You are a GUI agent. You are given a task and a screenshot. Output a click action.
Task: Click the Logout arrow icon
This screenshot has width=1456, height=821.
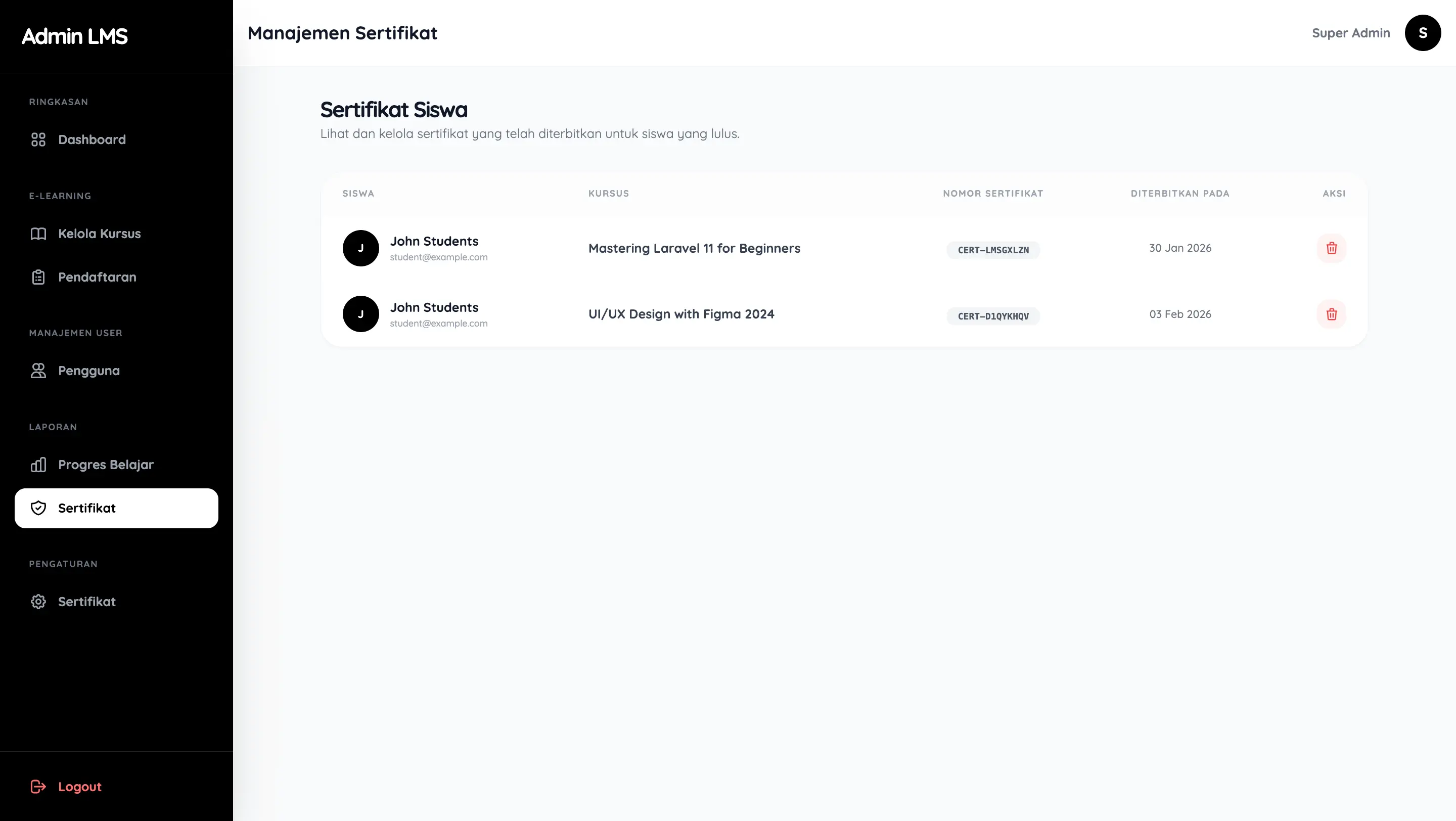point(38,787)
